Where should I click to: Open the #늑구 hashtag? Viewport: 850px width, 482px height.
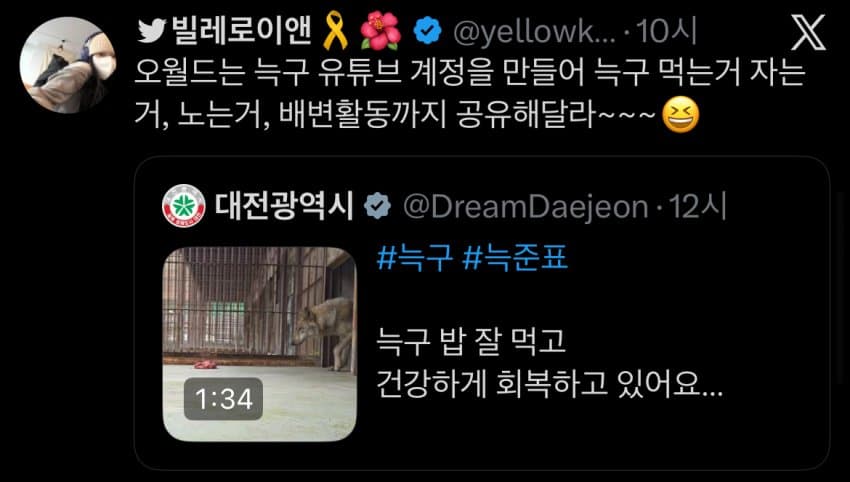tap(415, 257)
